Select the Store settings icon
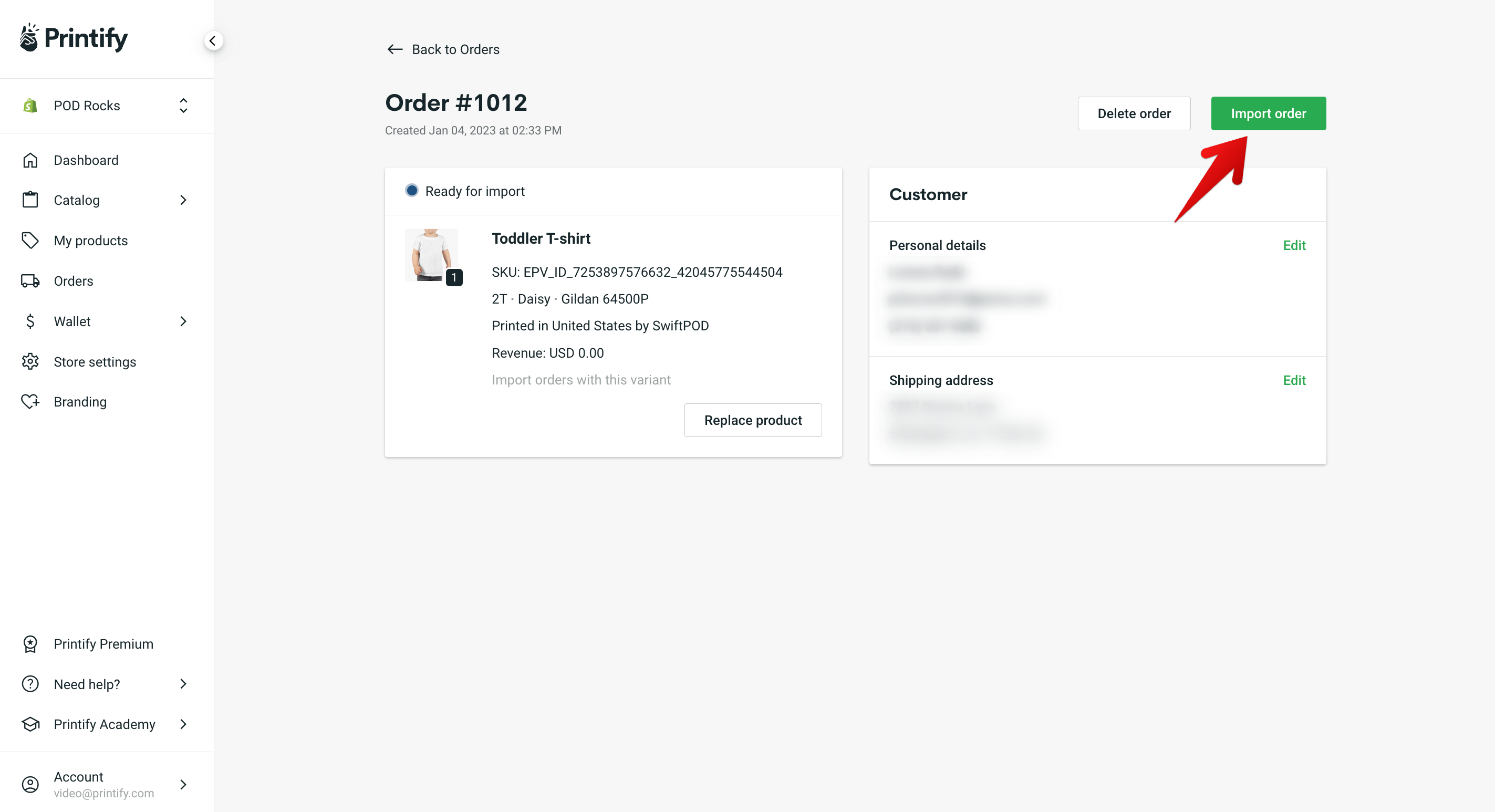This screenshot has height=812, width=1495. [30, 361]
